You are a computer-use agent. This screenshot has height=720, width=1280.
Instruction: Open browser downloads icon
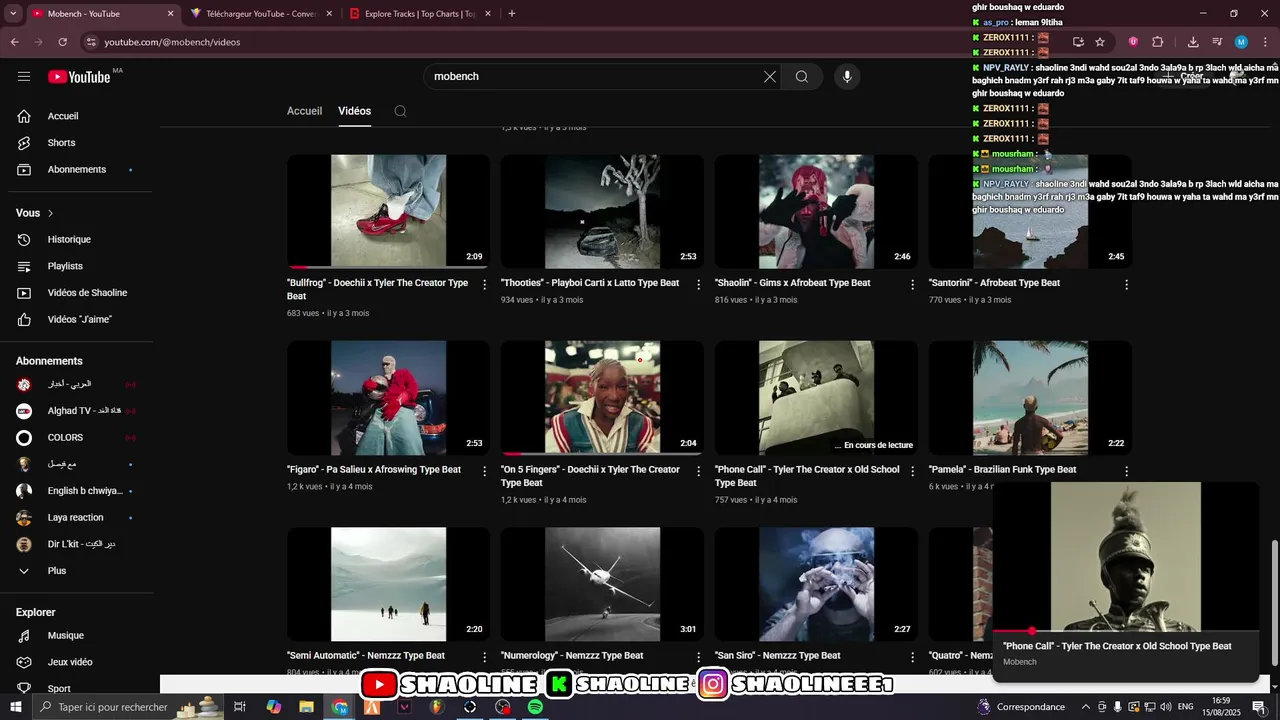tap(1193, 42)
